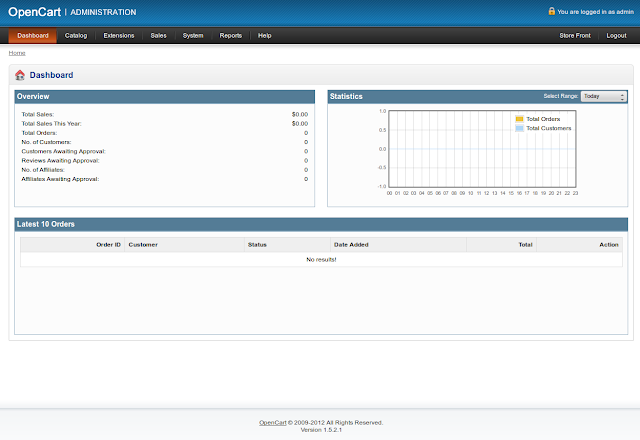This screenshot has width=640, height=440.
Task: Open the Sales menu
Action: tap(158, 36)
